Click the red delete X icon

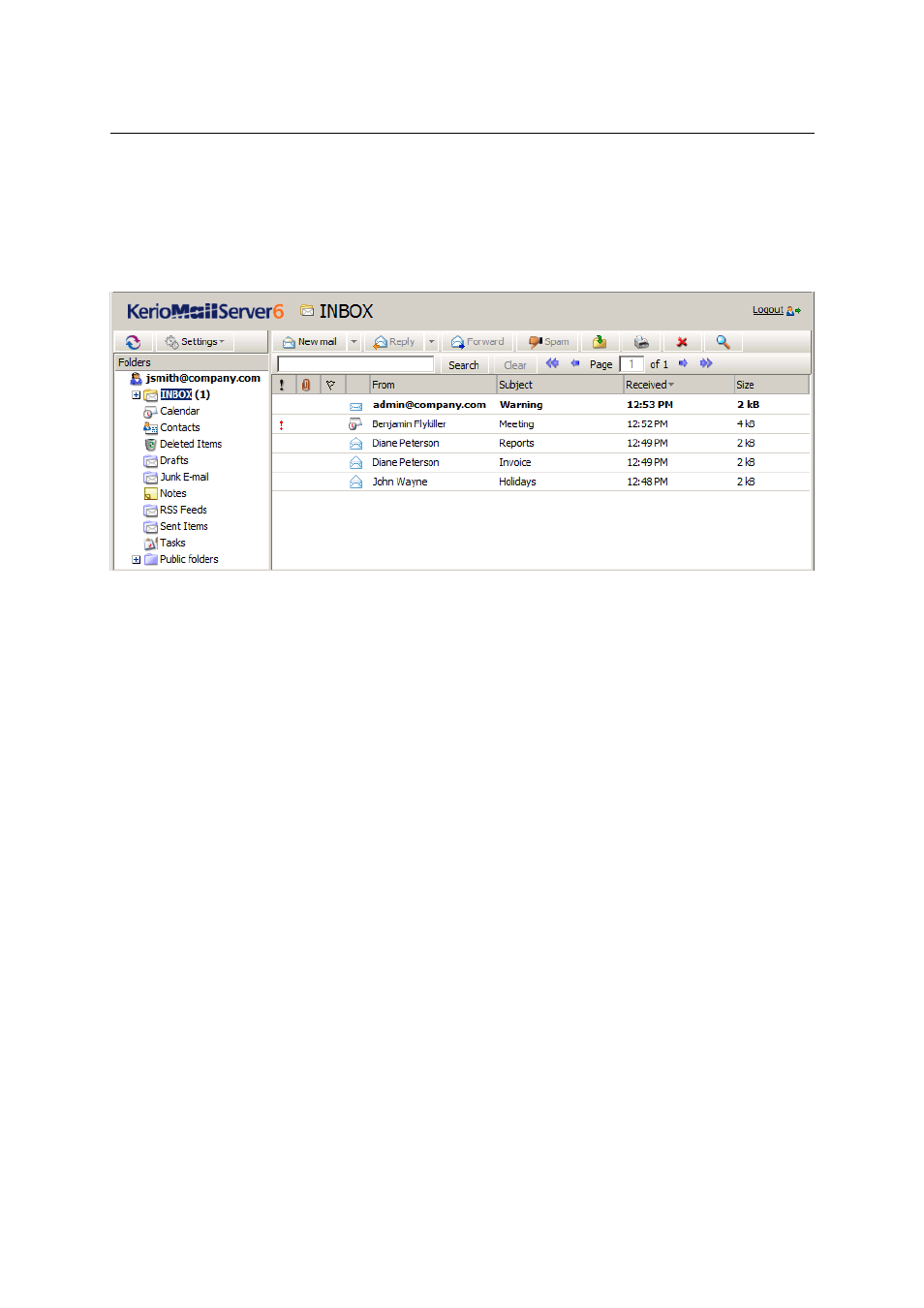pyautogui.click(x=682, y=342)
